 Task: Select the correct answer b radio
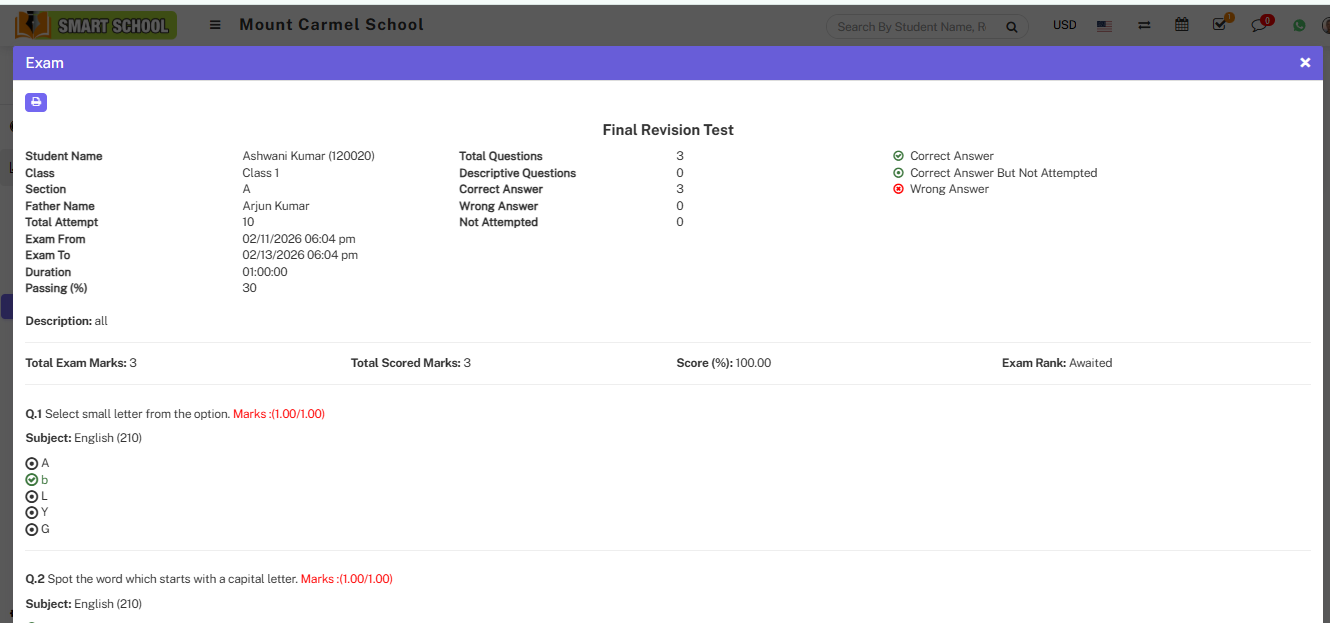click(x=32, y=480)
